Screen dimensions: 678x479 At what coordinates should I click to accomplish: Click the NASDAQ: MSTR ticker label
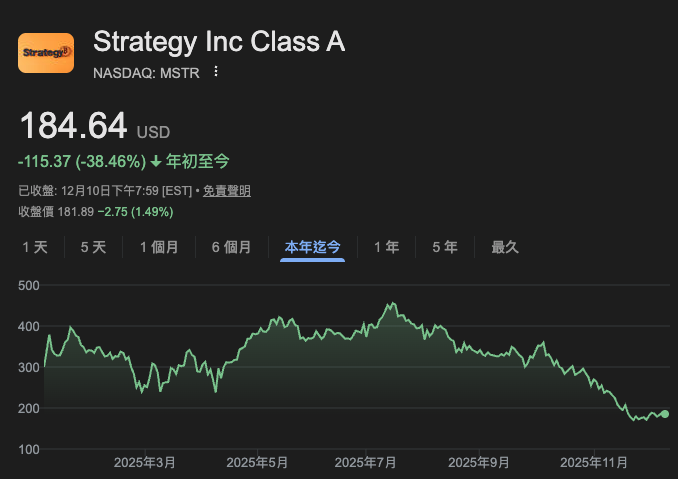point(147,72)
